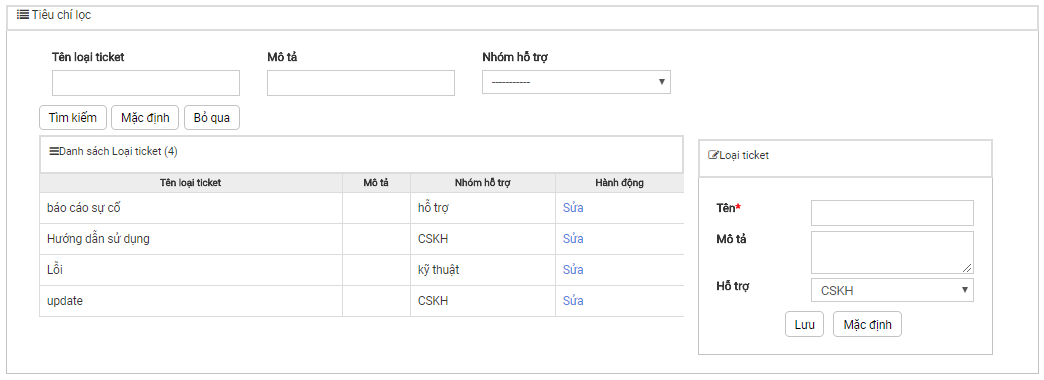Click the Mặc định button under the filters
This screenshot has height=380, width=1044.
pos(145,118)
